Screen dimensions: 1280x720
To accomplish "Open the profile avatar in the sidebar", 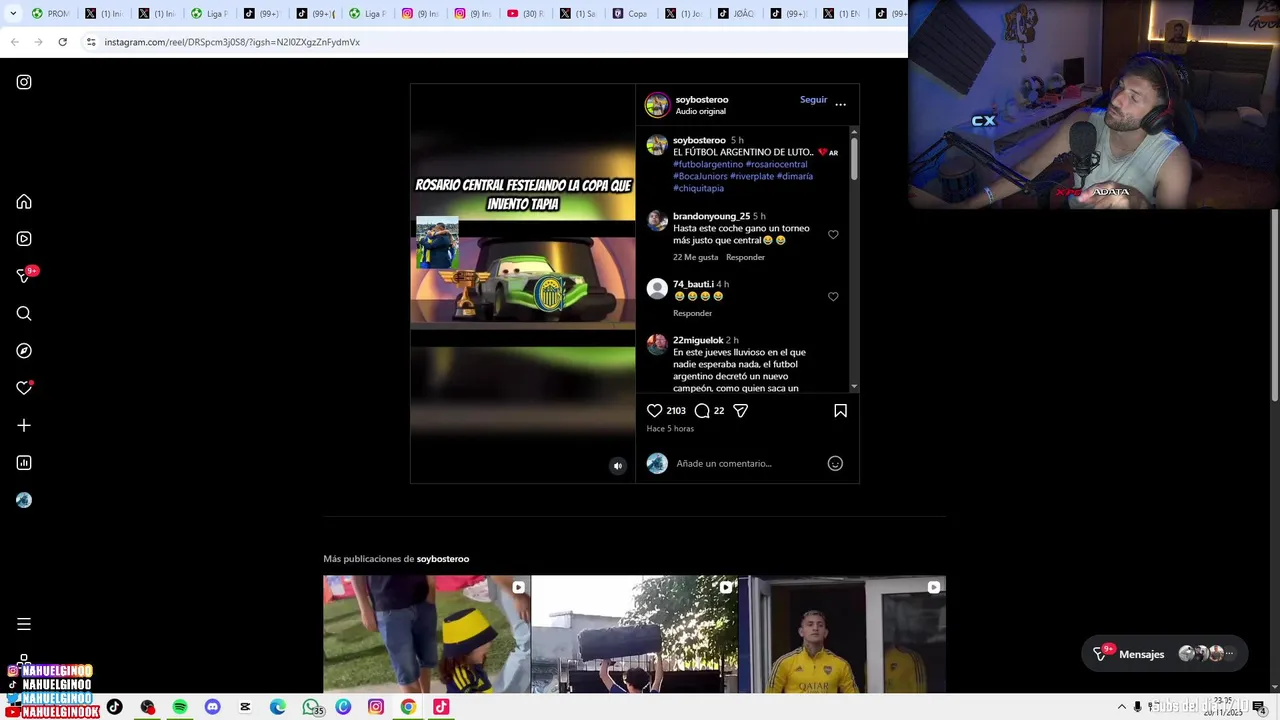I will tap(24, 500).
